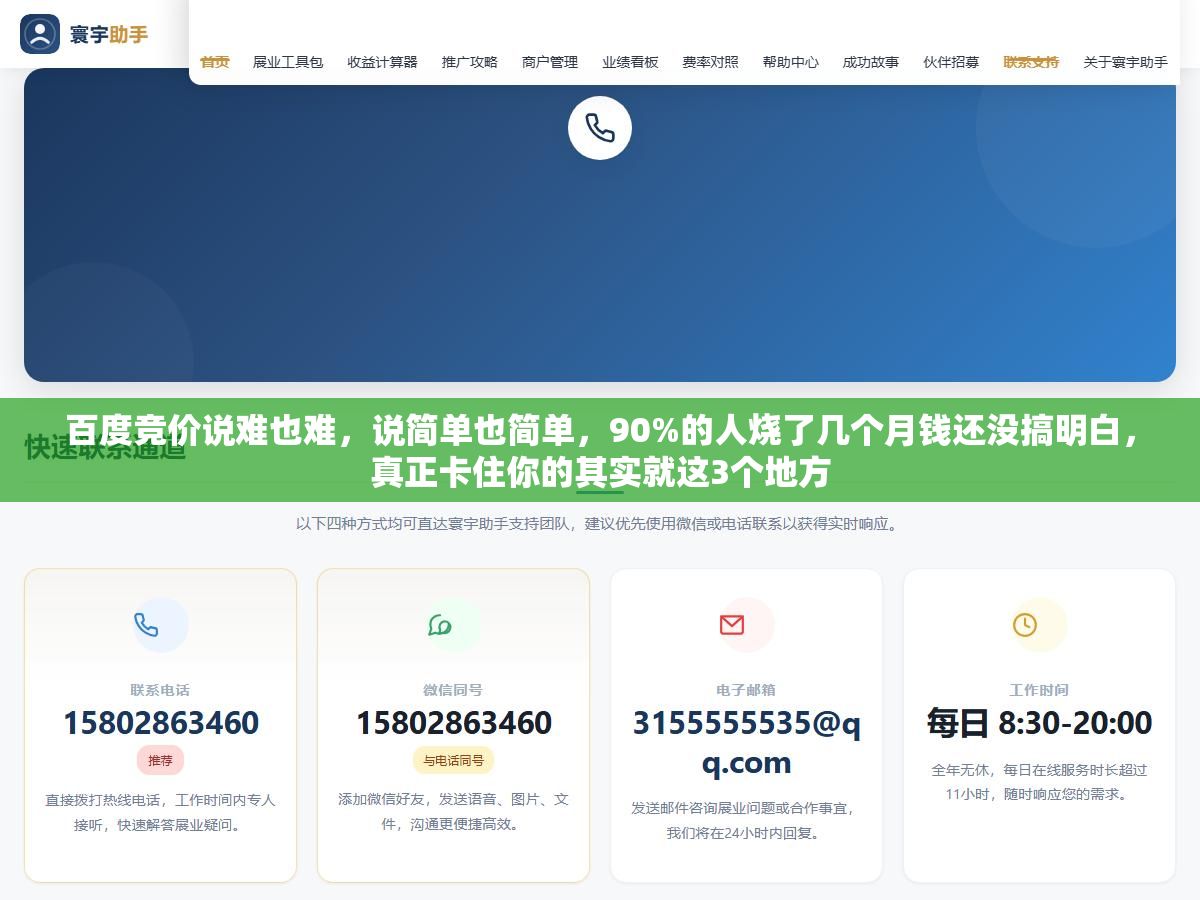The height and width of the screenshot is (900, 1200).
Task: Click the WeChat number under 微信同号
Action: 454,722
